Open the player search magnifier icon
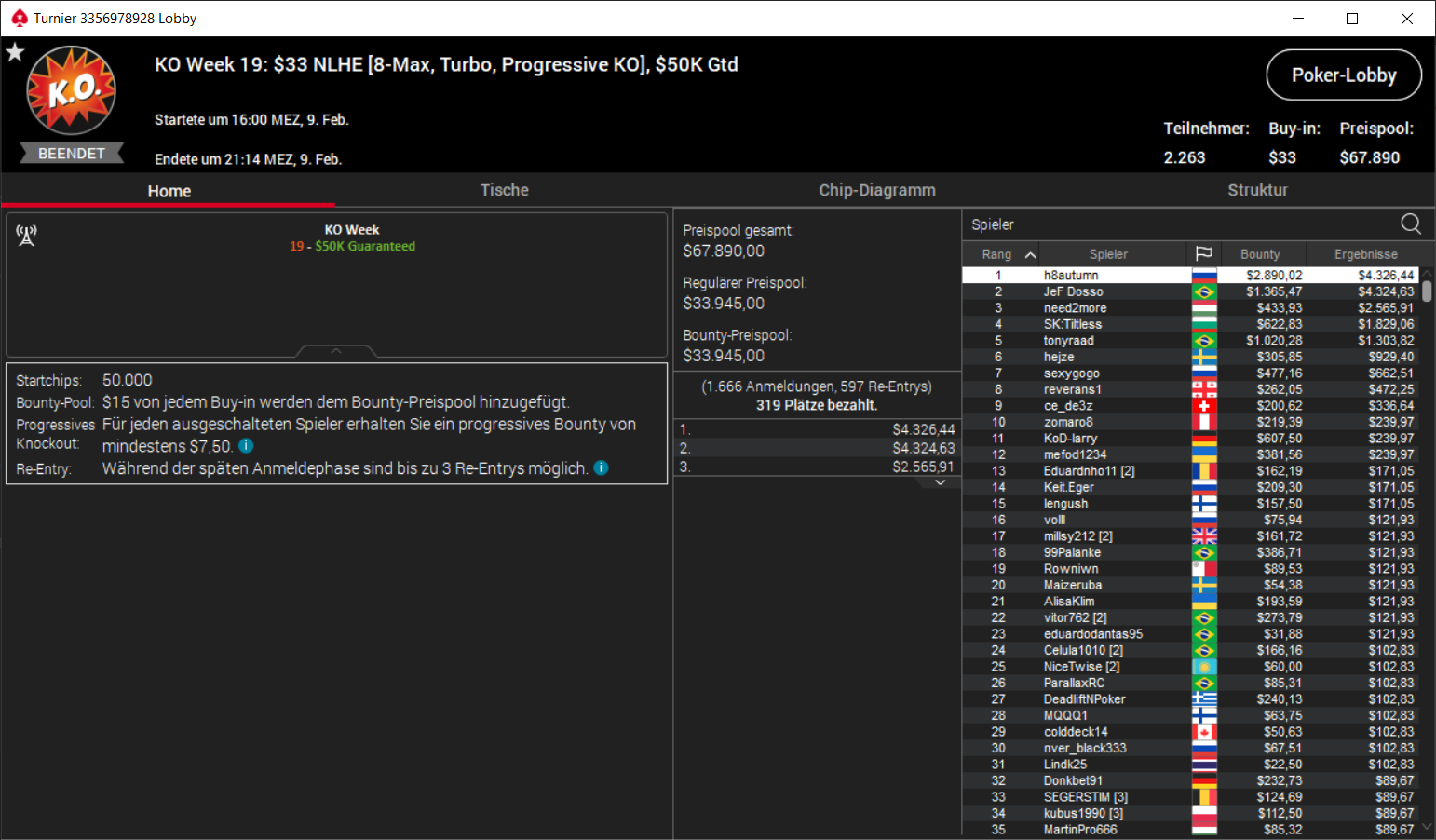The width and height of the screenshot is (1436, 840). click(x=1411, y=224)
